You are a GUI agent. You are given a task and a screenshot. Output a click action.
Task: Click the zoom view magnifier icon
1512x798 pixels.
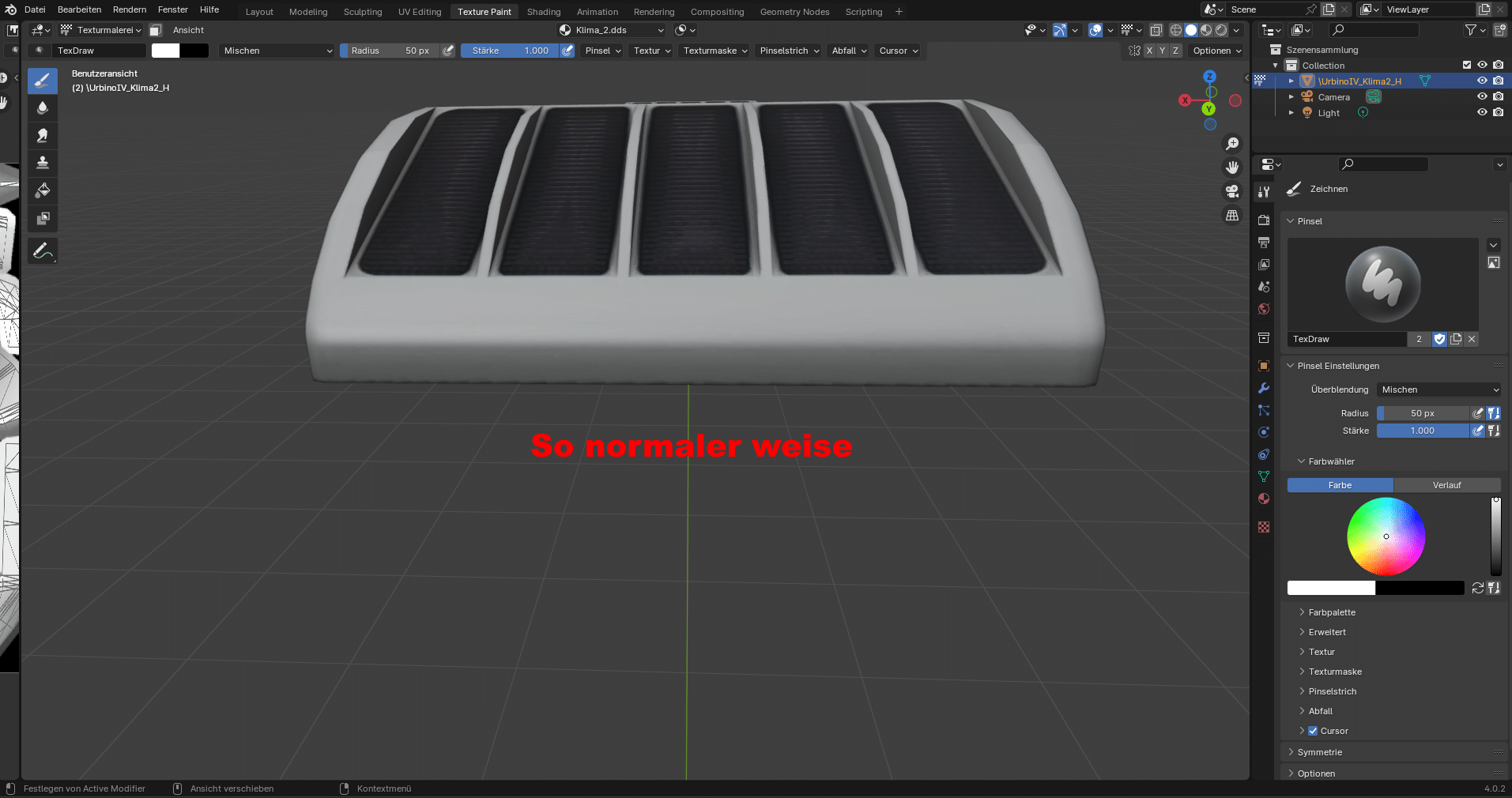click(1231, 144)
